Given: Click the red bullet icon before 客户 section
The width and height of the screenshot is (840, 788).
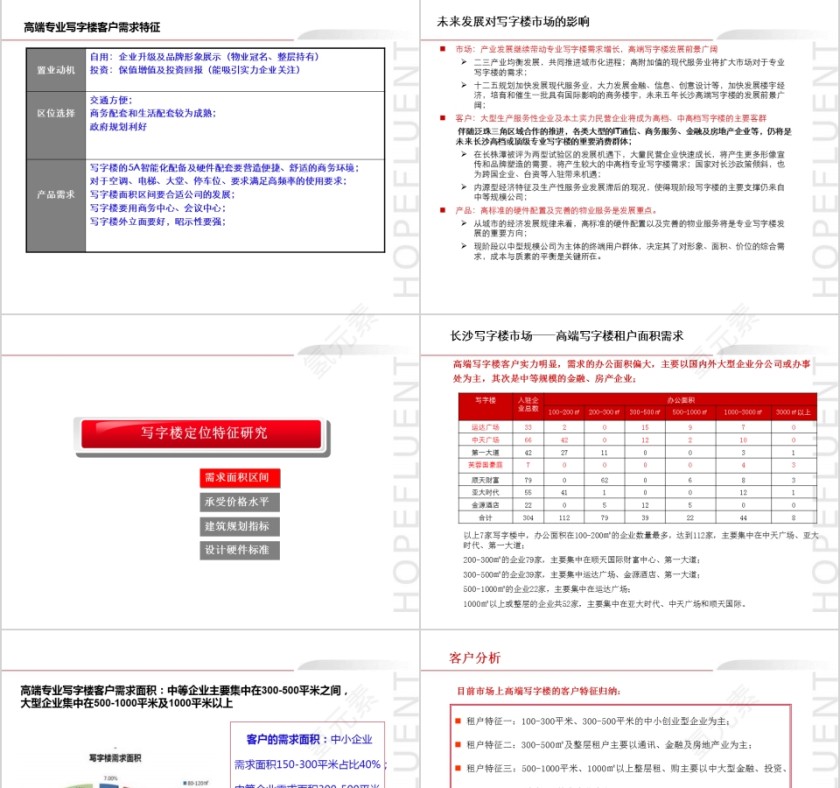Looking at the screenshot, I should point(442,117).
